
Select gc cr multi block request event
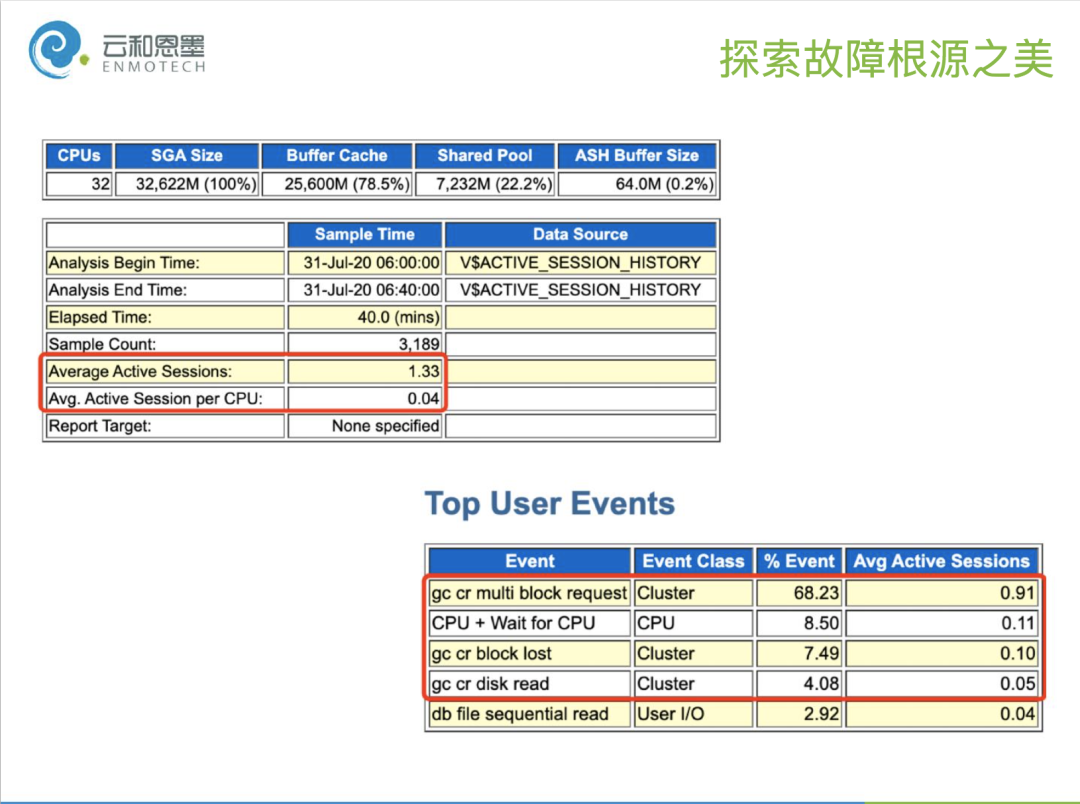coord(530,593)
